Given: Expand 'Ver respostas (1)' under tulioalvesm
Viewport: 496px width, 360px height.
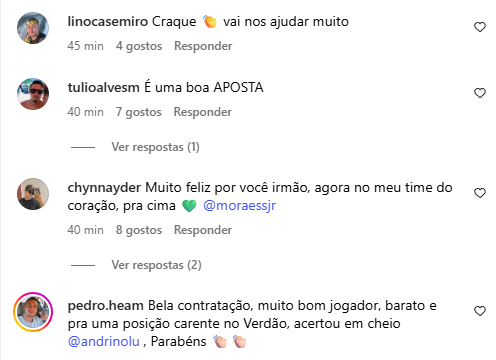Looking at the screenshot, I should (155, 147).
